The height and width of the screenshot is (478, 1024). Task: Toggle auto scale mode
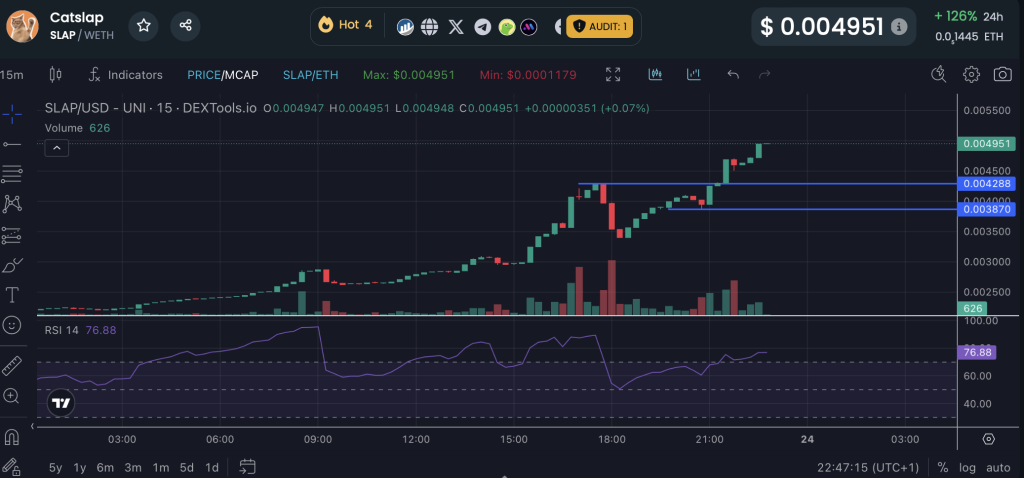(998, 468)
